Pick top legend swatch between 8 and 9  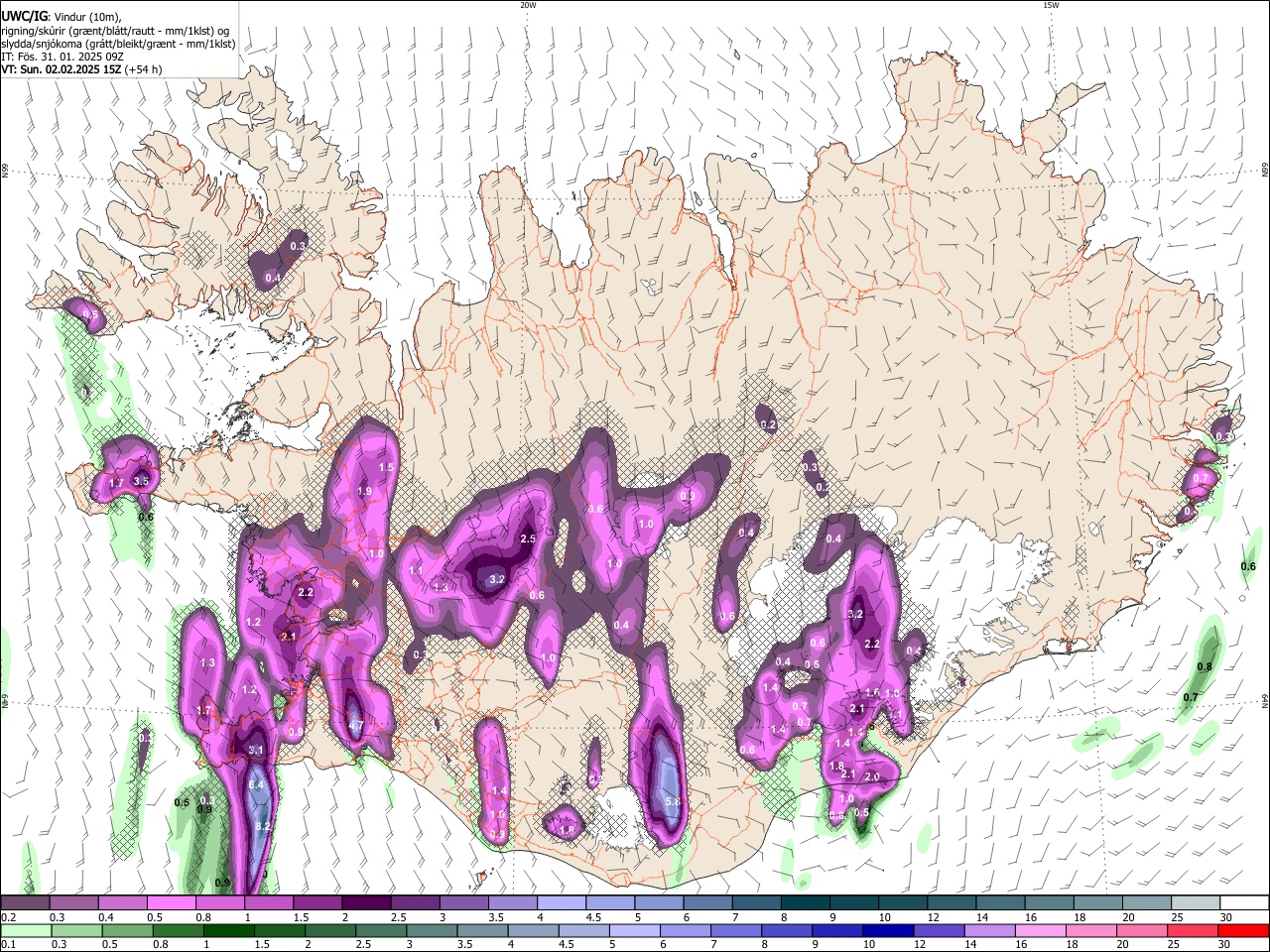(x=806, y=903)
